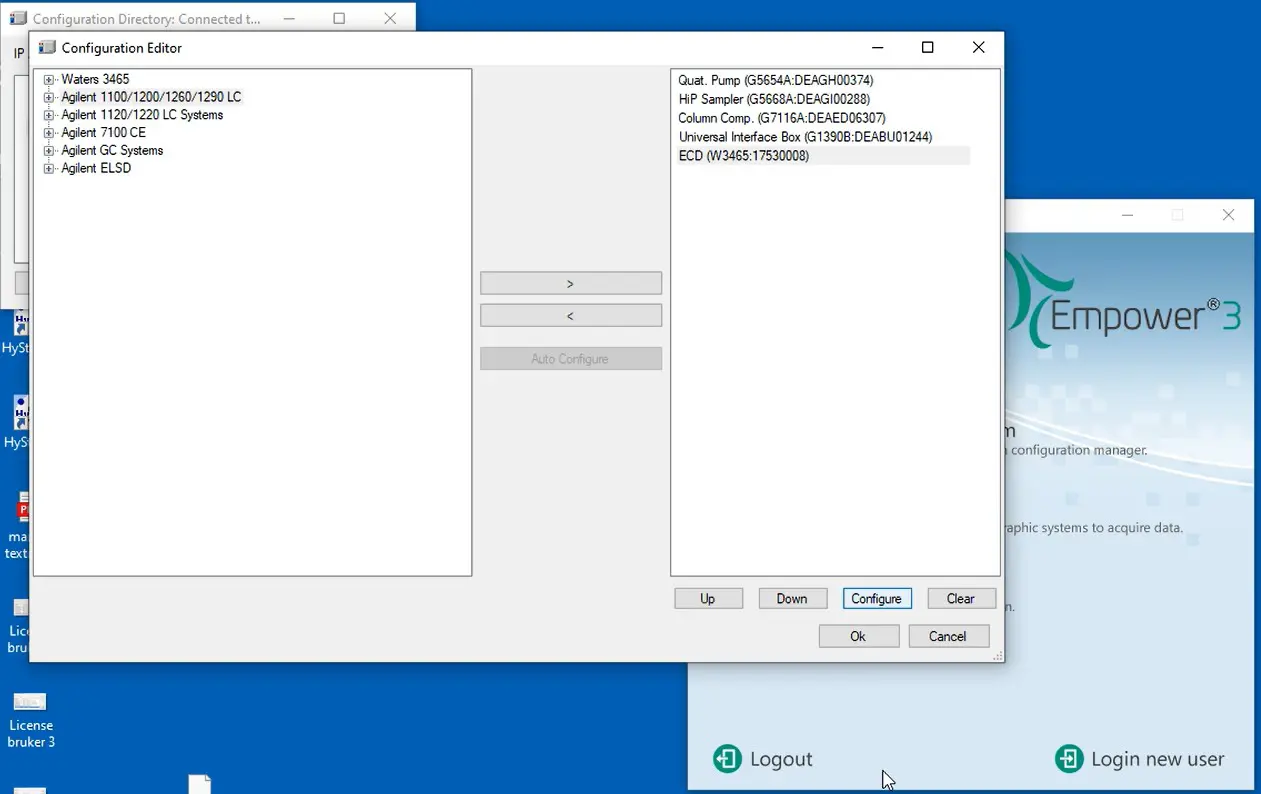The height and width of the screenshot is (794, 1261).
Task: Expand Agilent 1120/1220 LC Systems node
Action: [49, 116]
